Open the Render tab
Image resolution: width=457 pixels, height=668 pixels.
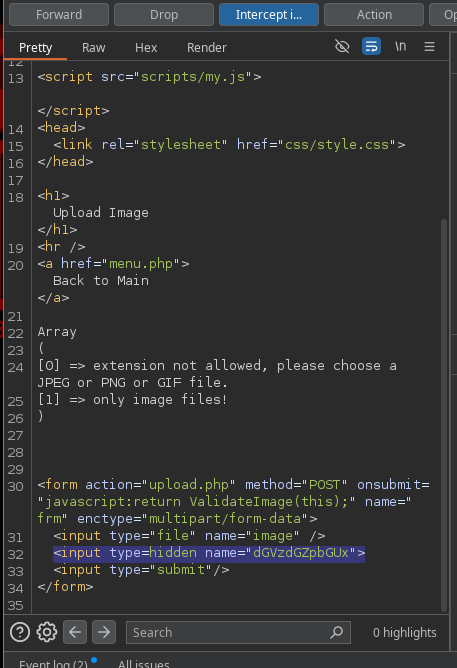point(207,48)
